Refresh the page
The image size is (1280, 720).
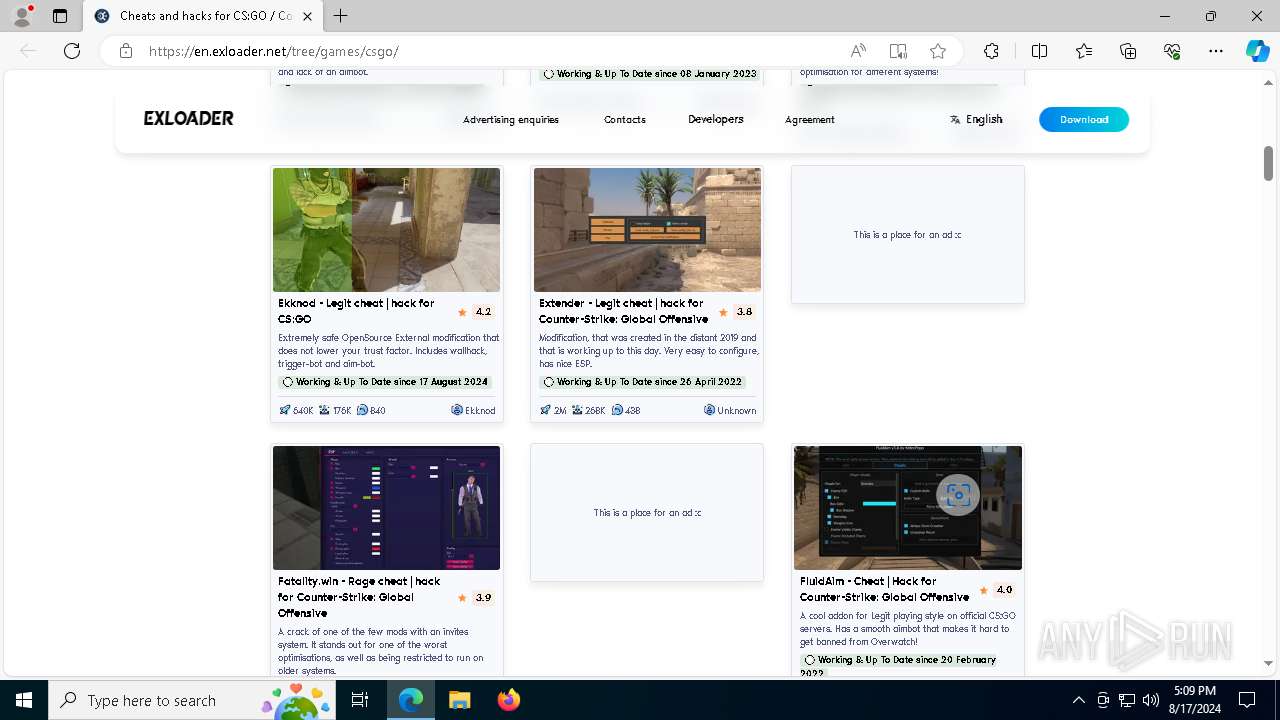coord(72,51)
